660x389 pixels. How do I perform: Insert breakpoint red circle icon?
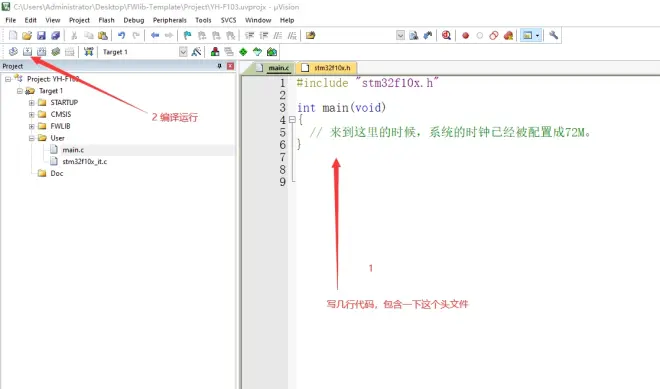[x=465, y=35]
